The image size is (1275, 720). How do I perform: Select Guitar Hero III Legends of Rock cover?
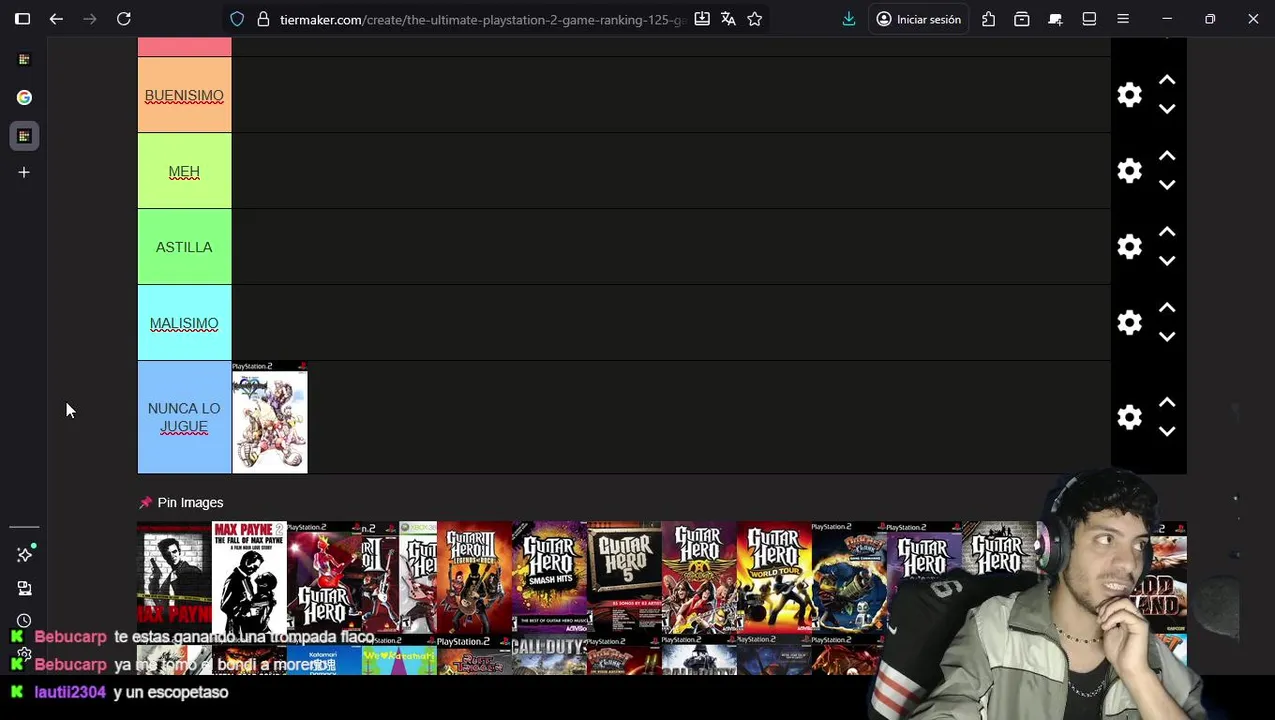474,577
